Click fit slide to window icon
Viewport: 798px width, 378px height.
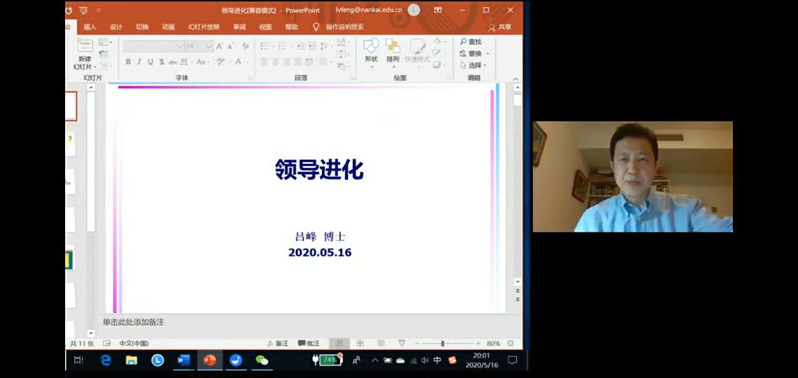(510, 343)
